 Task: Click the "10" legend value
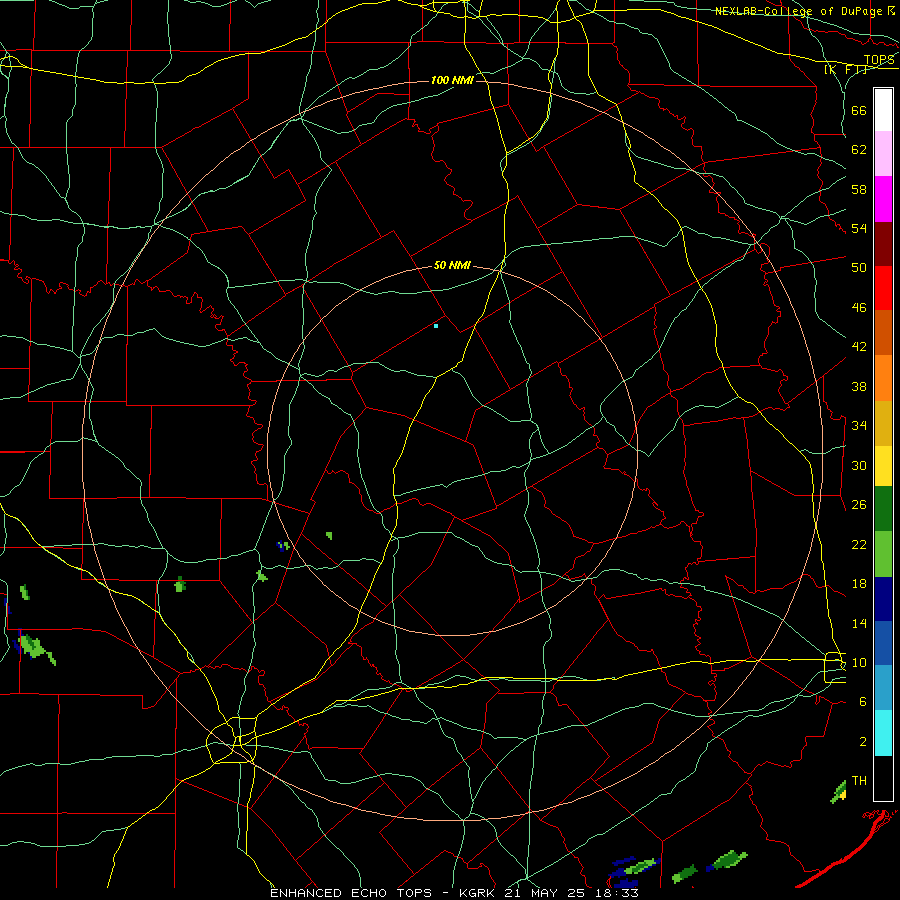pos(859,662)
